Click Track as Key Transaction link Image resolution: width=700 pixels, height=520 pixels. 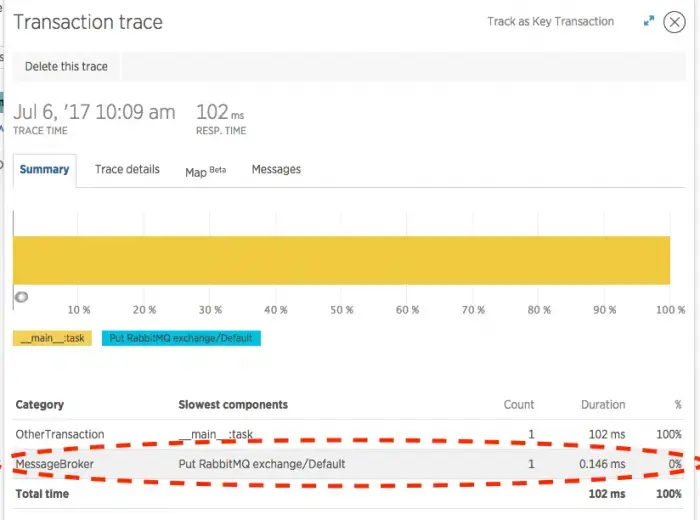tap(550, 21)
